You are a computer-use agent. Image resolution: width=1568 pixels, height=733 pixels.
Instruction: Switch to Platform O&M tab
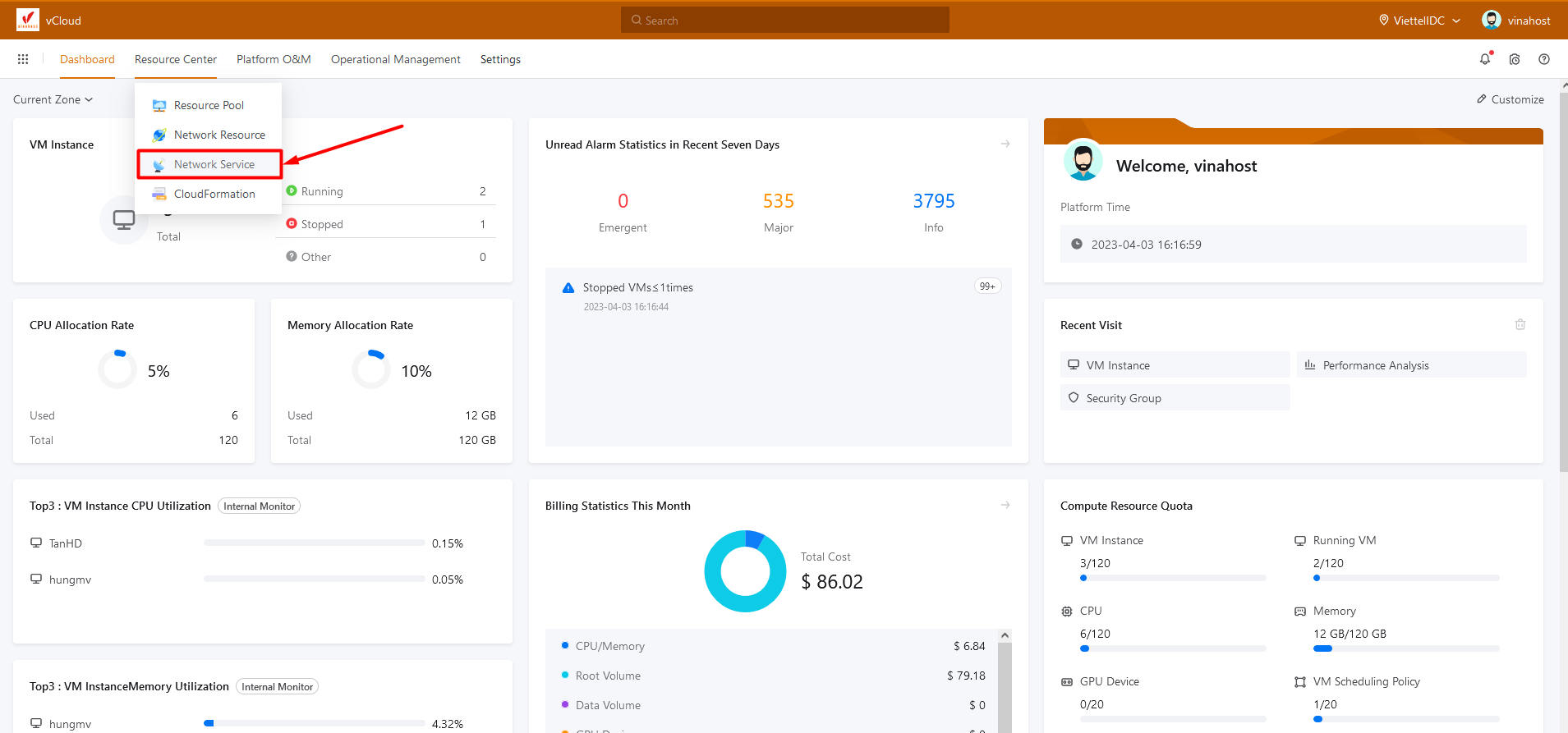pyautogui.click(x=274, y=59)
